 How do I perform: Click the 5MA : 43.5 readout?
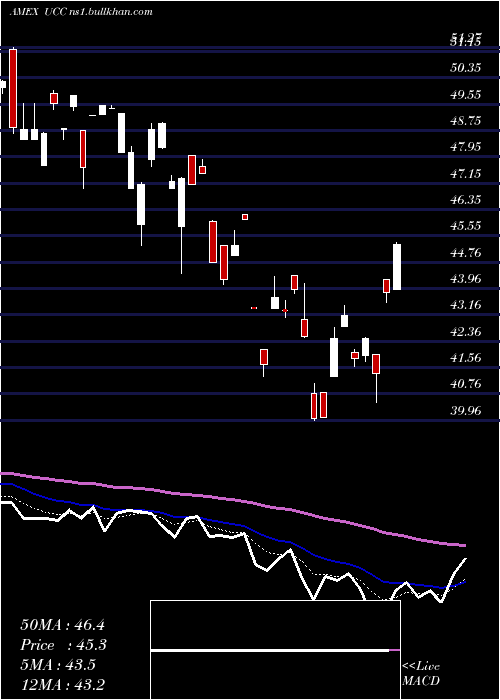point(58,665)
